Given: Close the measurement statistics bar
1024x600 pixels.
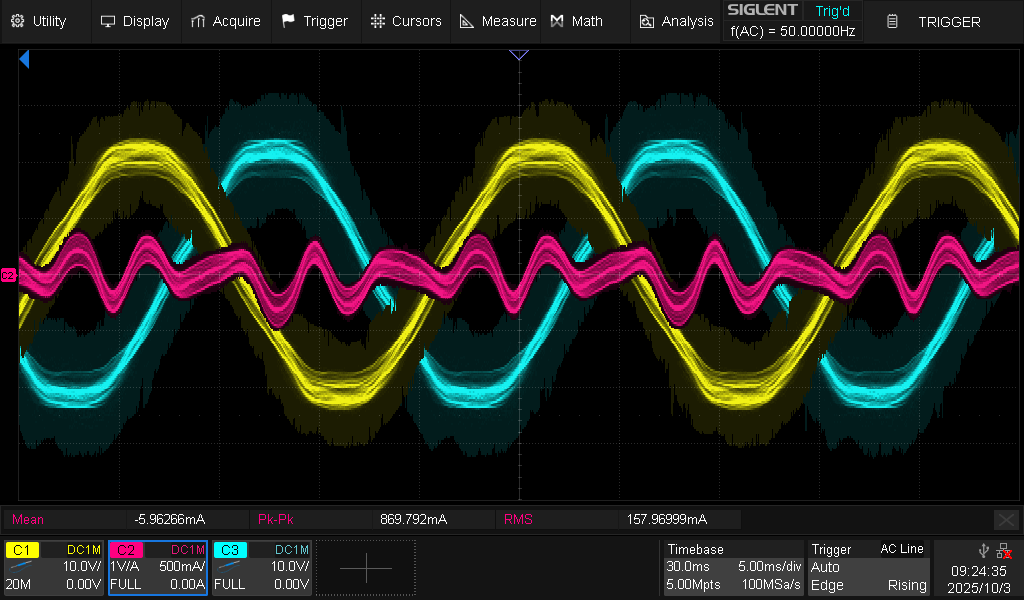Looking at the screenshot, I should click(x=1006, y=519).
